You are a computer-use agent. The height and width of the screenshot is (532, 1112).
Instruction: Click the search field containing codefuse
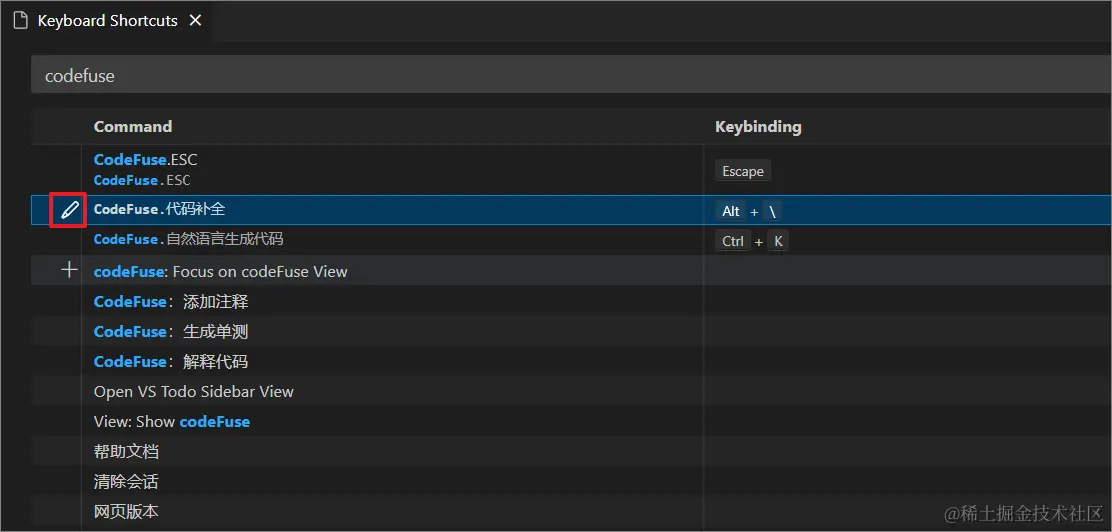tap(571, 75)
